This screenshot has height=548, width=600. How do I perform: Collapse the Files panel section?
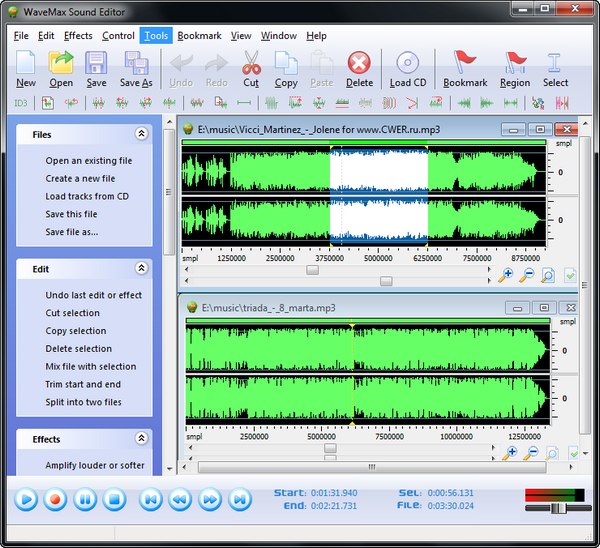pos(141,134)
